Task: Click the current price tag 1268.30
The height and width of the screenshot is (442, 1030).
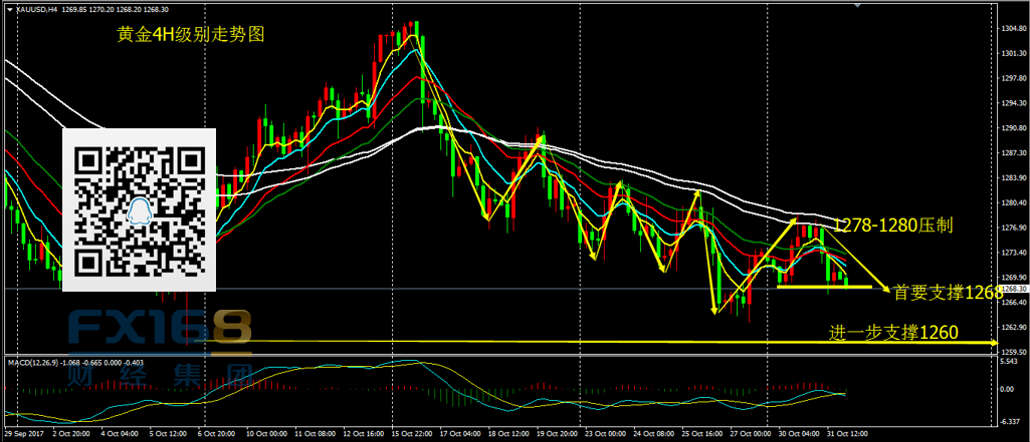Action: 1015,289
